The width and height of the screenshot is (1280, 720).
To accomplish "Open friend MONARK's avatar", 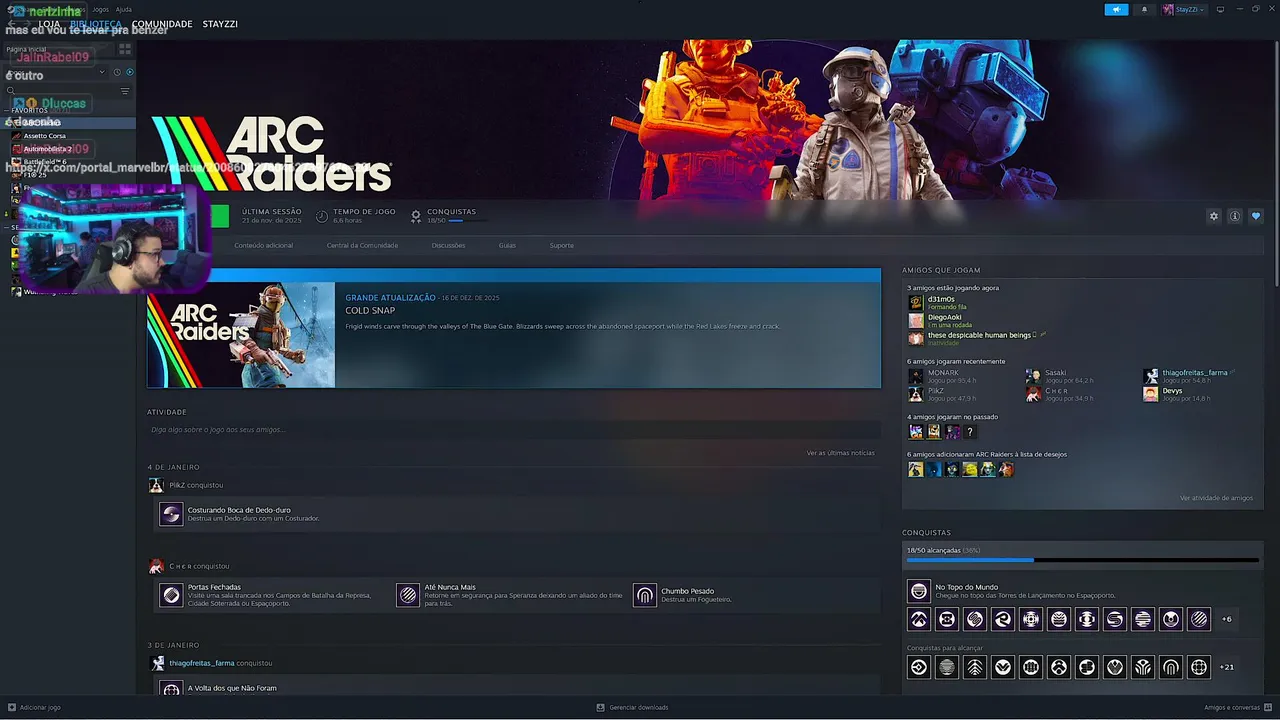I will [915, 377].
